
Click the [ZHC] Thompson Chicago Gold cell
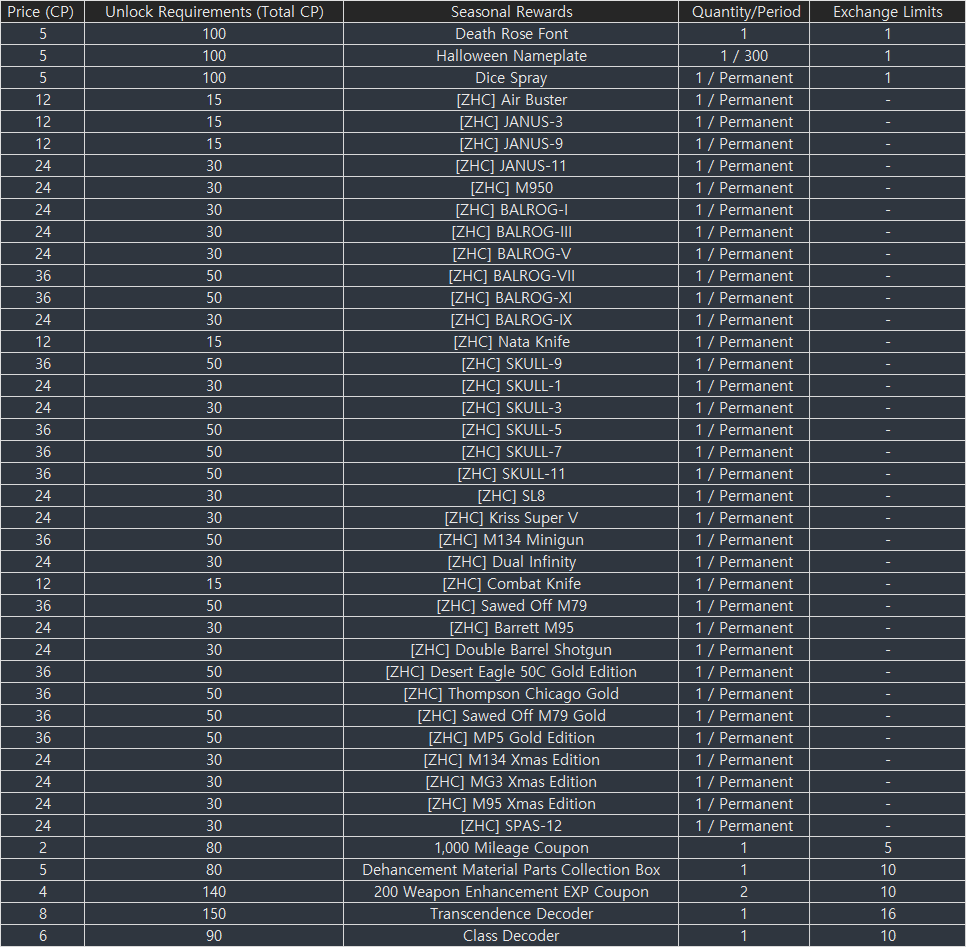(x=511, y=694)
